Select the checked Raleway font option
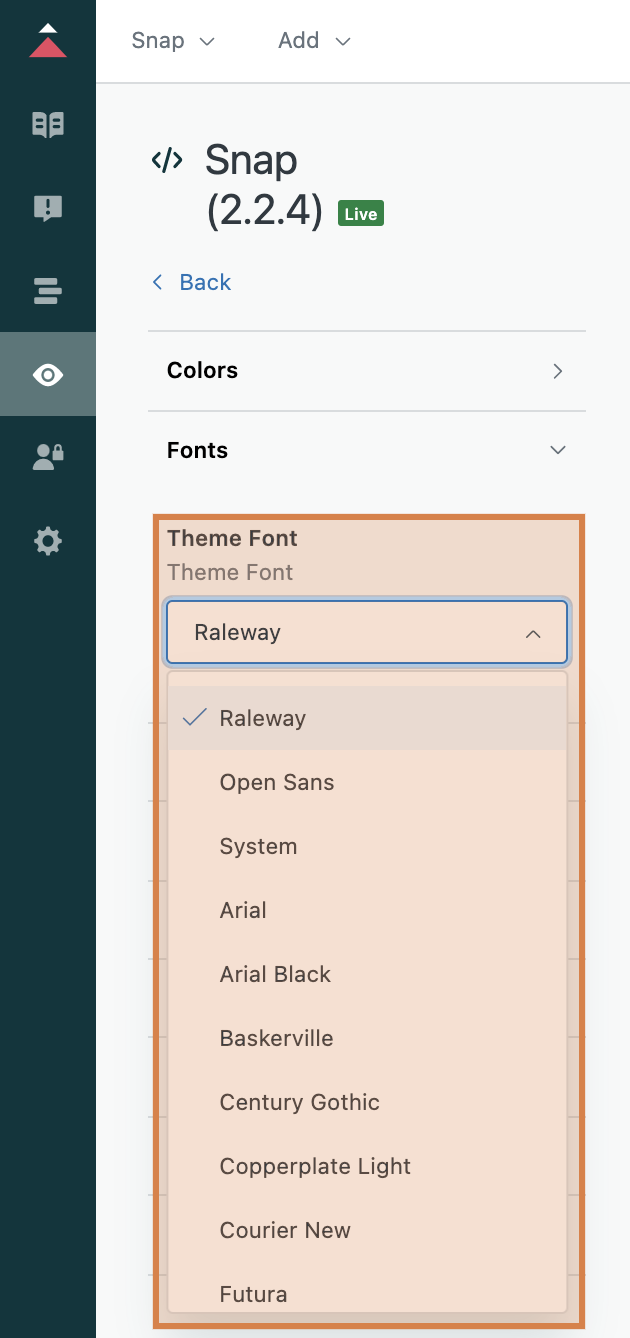The image size is (630, 1338). (263, 718)
